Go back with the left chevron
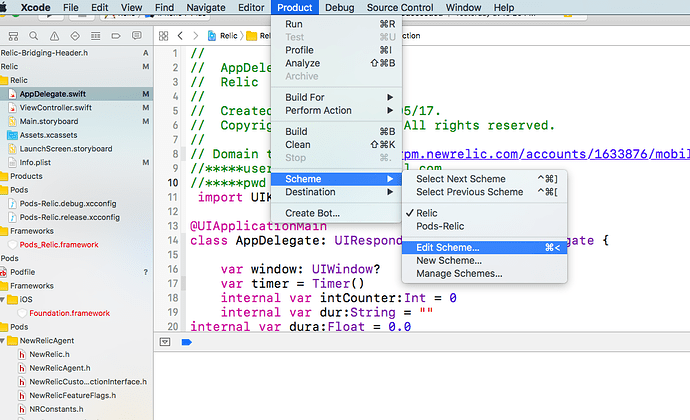Screen dimensions: 690x420 [x=180, y=36]
